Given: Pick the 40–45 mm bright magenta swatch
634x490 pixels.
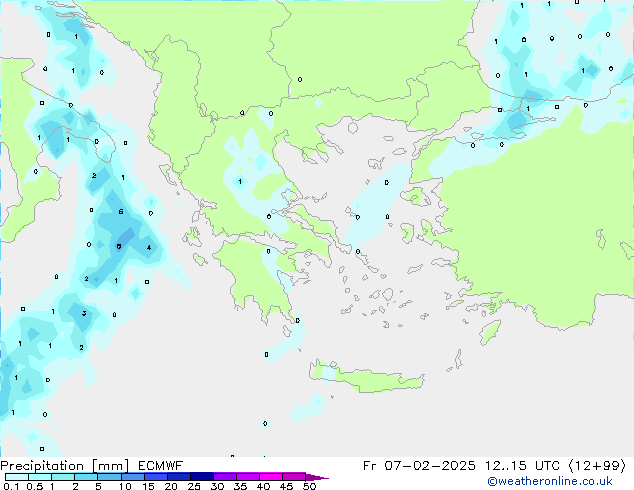Looking at the screenshot, I should pyautogui.click(x=271, y=477).
